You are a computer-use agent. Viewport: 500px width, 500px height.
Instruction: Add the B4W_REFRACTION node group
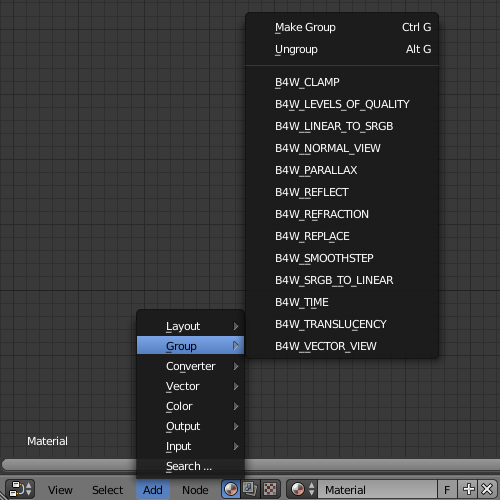coord(342,214)
